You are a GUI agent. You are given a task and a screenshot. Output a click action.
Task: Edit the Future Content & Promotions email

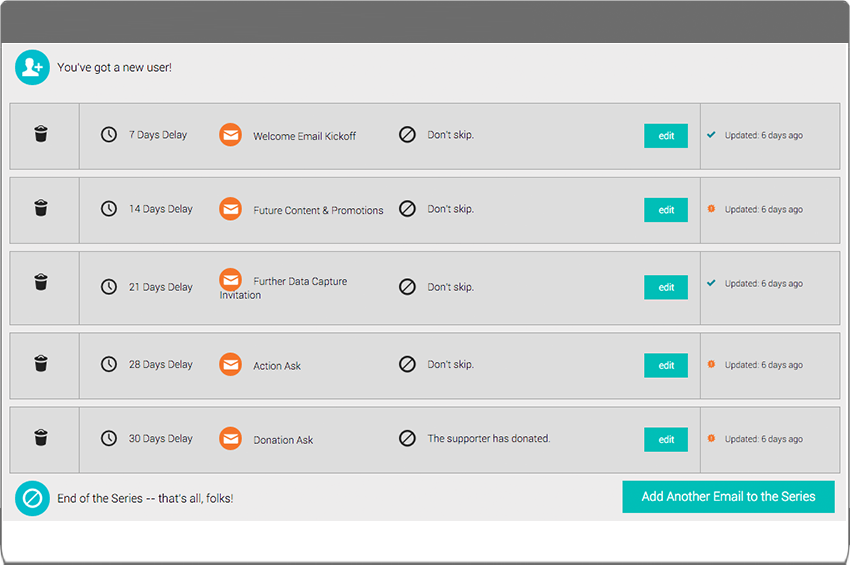point(666,210)
